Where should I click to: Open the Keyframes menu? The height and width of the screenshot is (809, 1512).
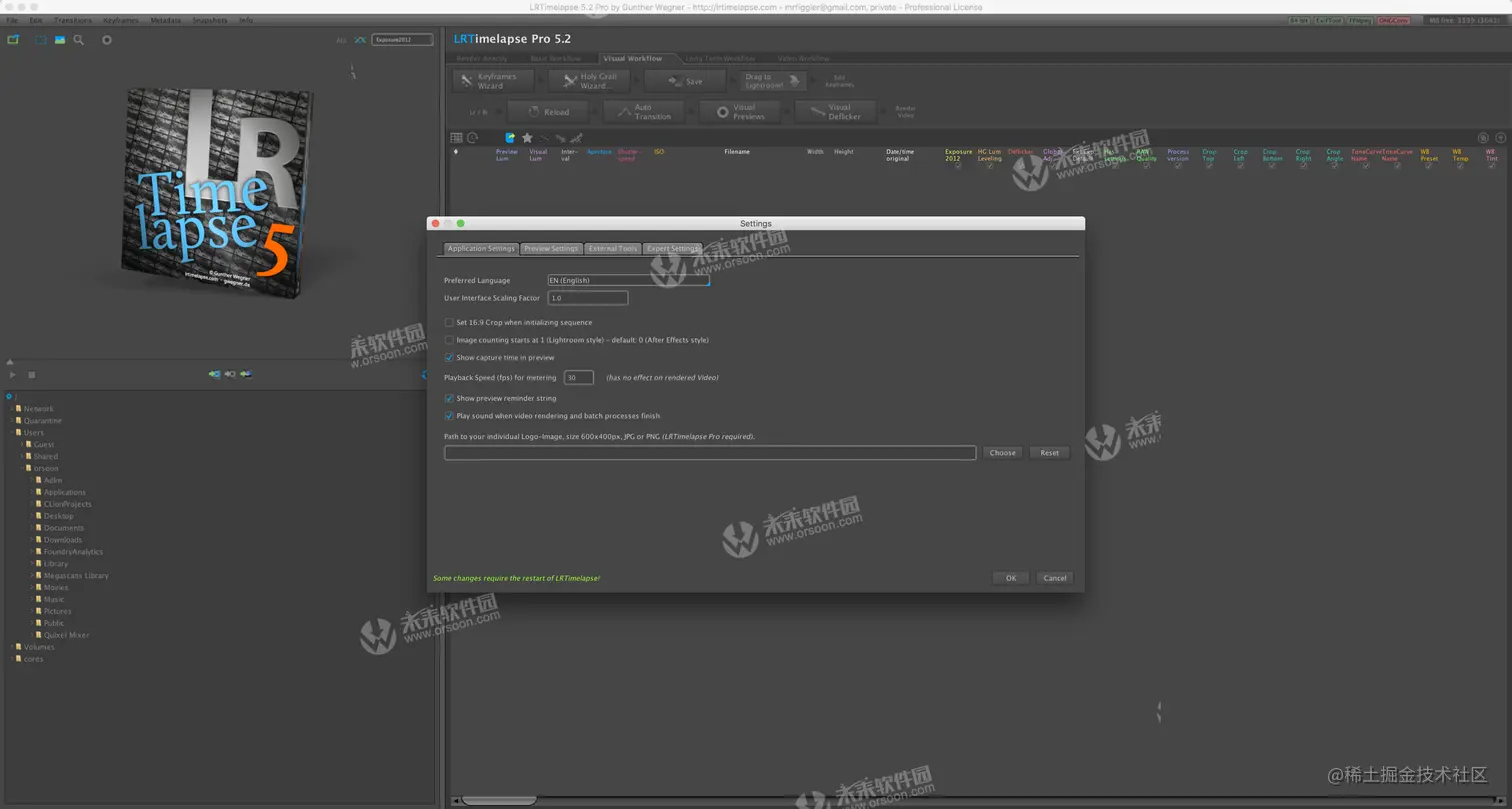[121, 20]
